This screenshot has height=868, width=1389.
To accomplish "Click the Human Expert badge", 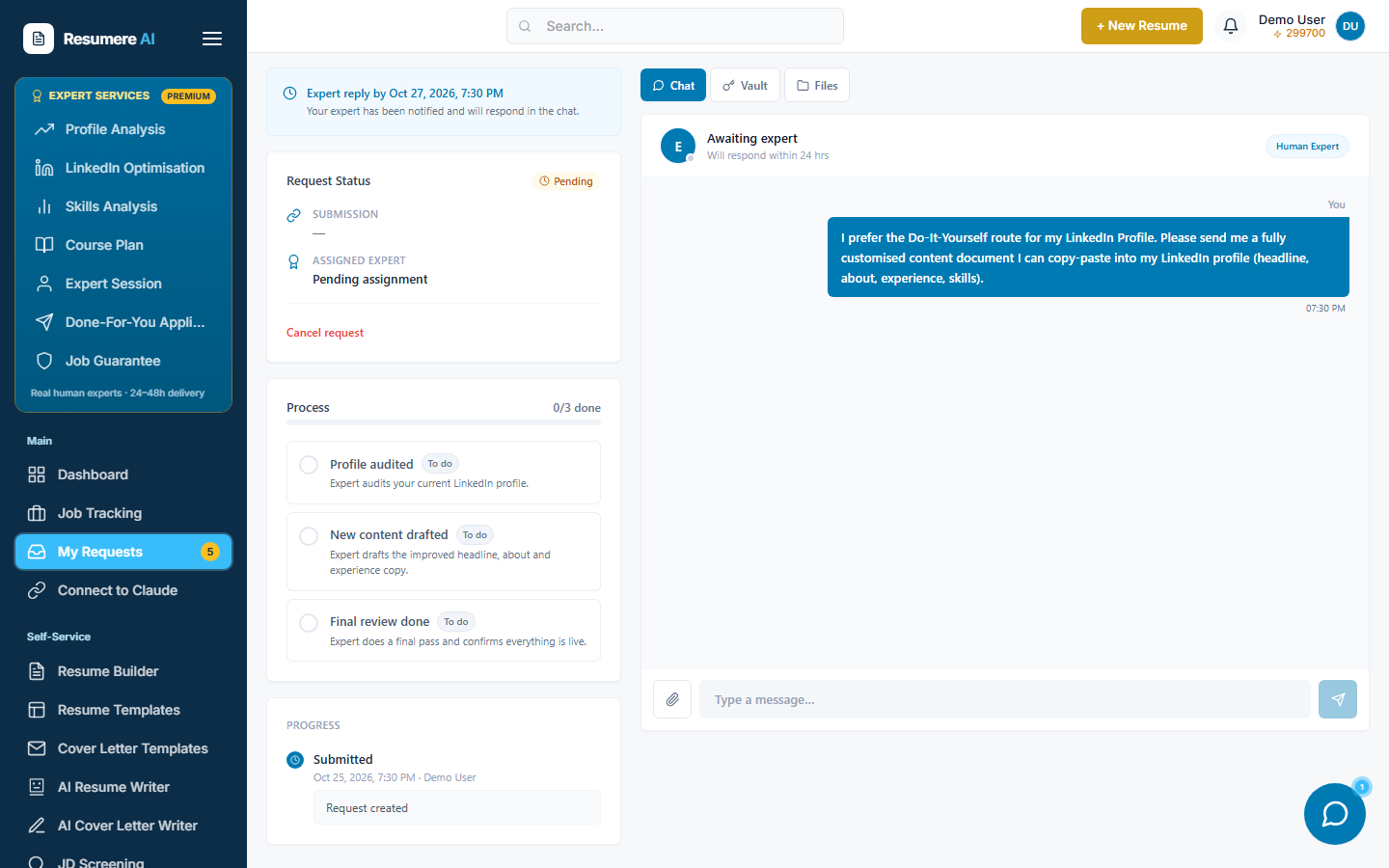I will [x=1307, y=147].
